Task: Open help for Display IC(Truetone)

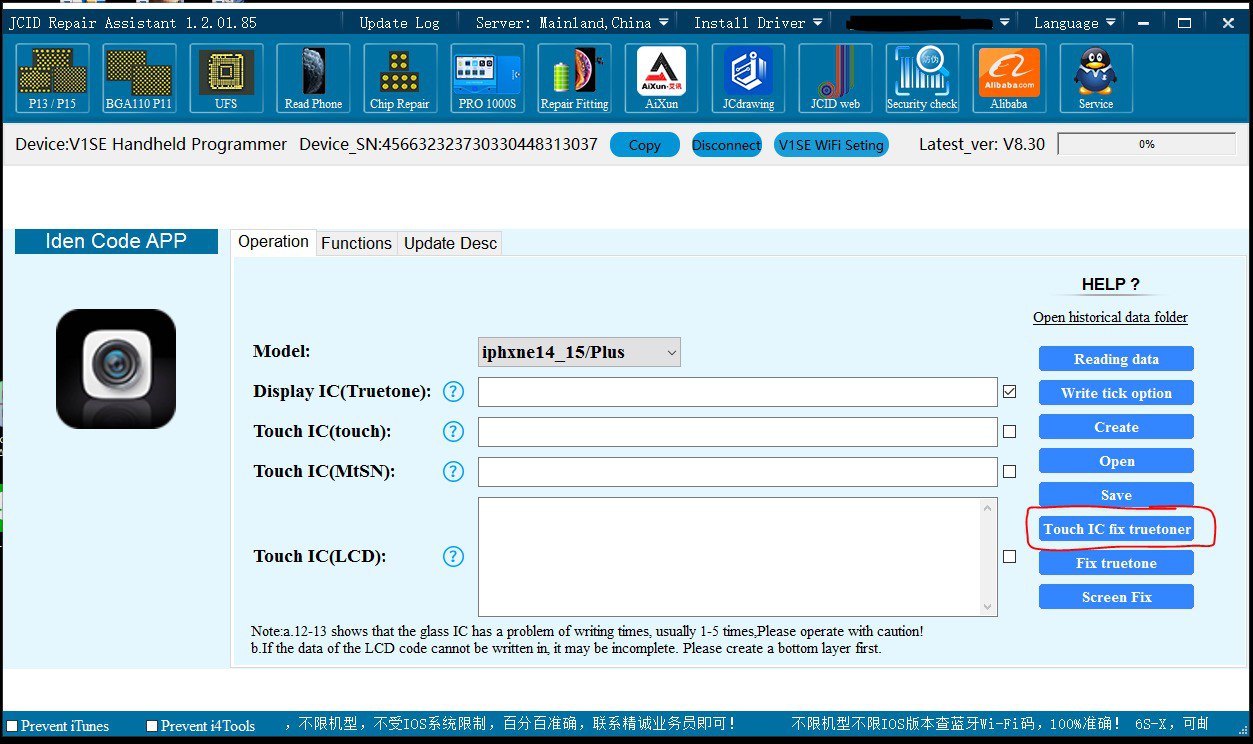Action: coord(453,392)
